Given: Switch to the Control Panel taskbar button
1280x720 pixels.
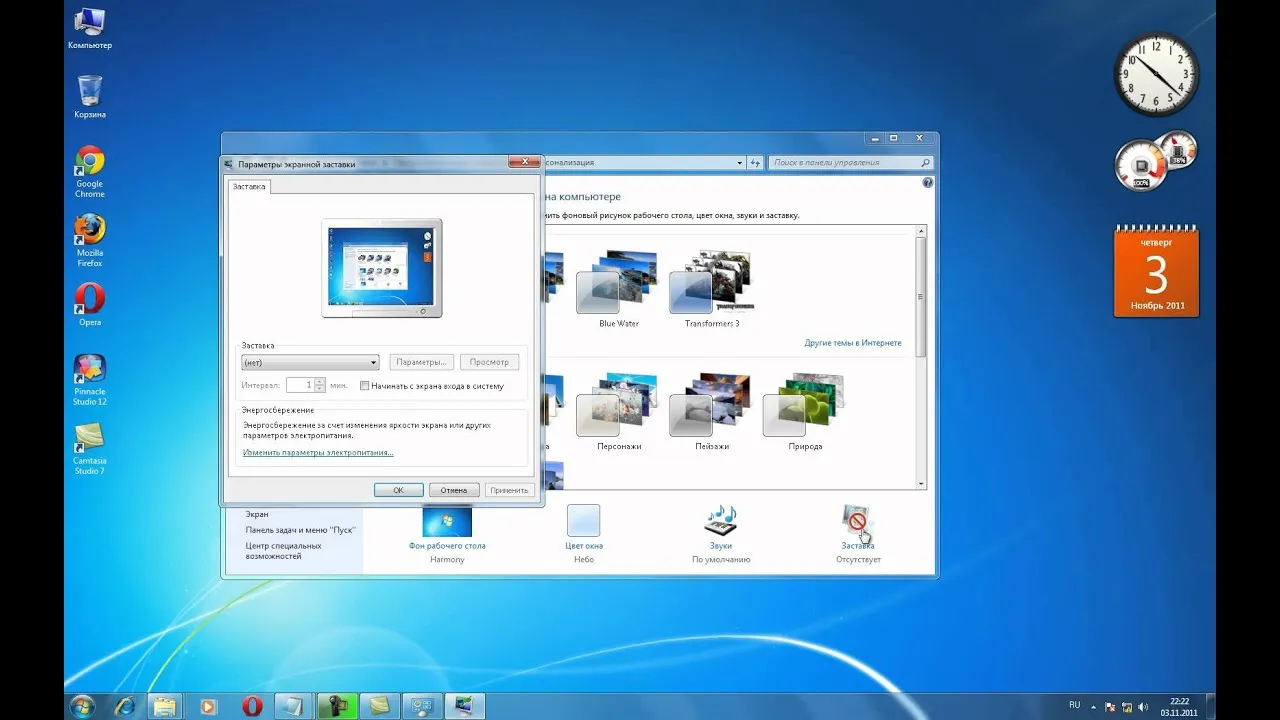Looking at the screenshot, I should pos(422,706).
